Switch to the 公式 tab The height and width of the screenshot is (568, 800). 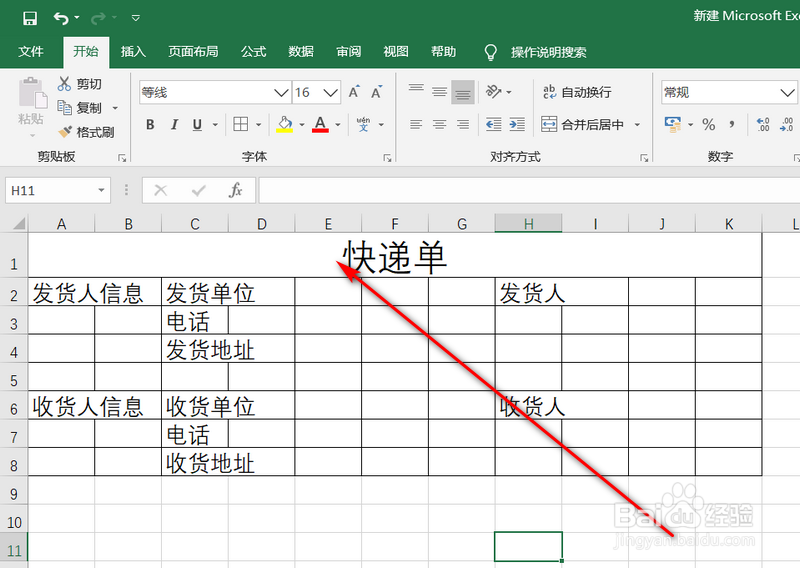click(x=254, y=52)
